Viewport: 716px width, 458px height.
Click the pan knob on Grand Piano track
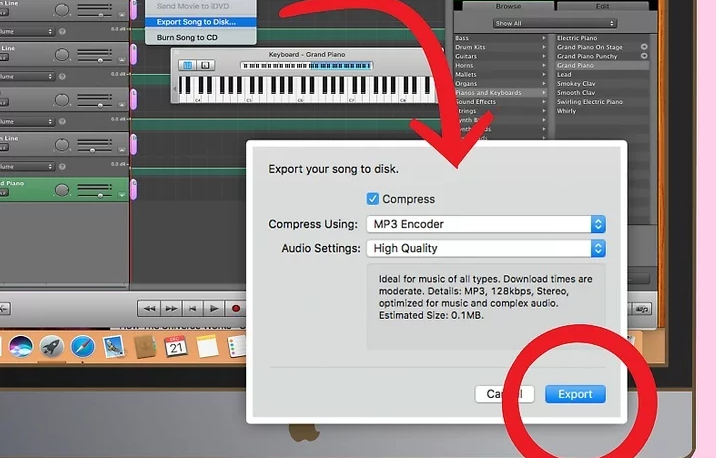[62, 190]
